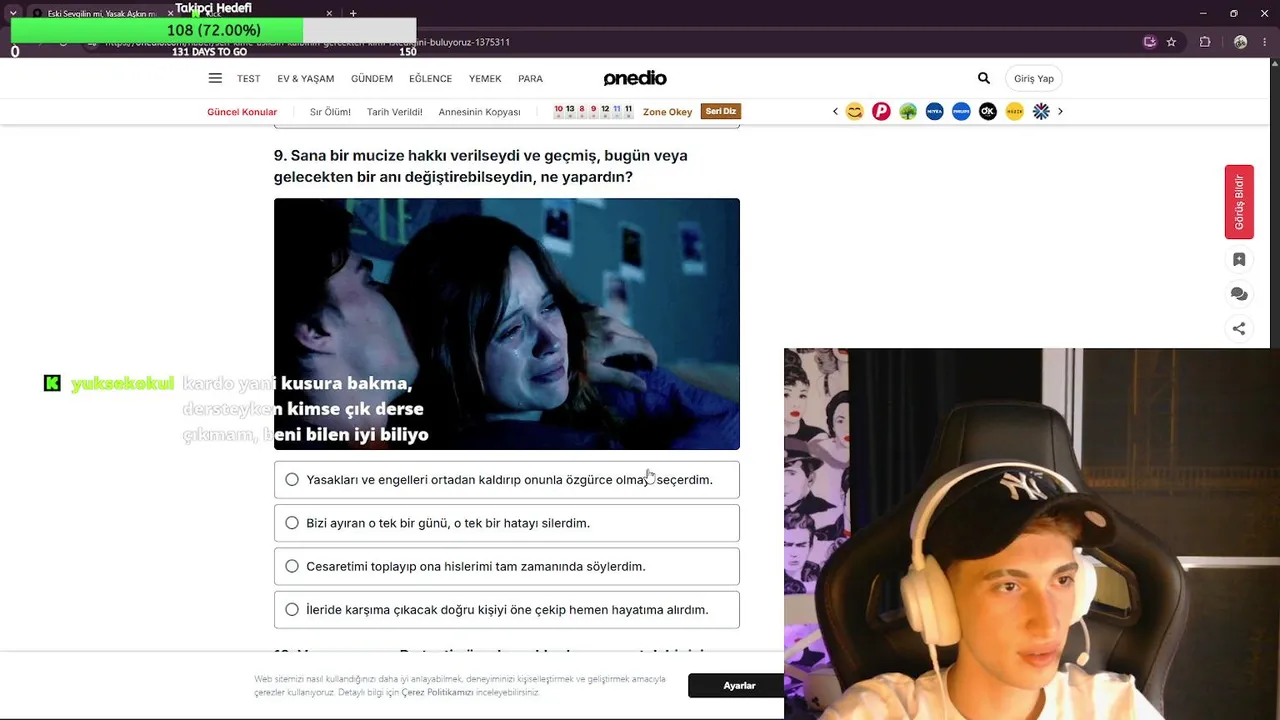Click the bookmark save icon in the side rail
1280x720 pixels.
[x=1239, y=260]
